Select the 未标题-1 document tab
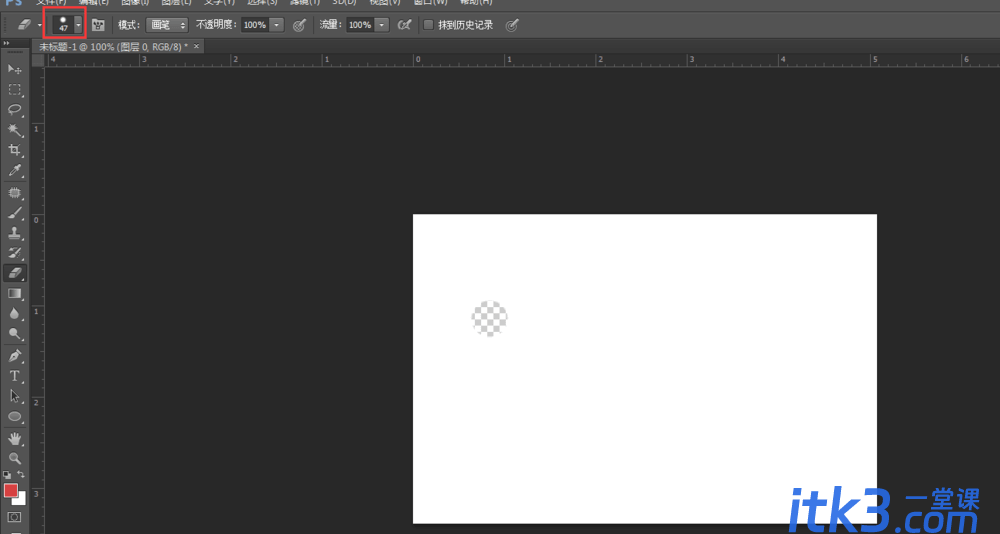1000x534 pixels. tap(114, 47)
